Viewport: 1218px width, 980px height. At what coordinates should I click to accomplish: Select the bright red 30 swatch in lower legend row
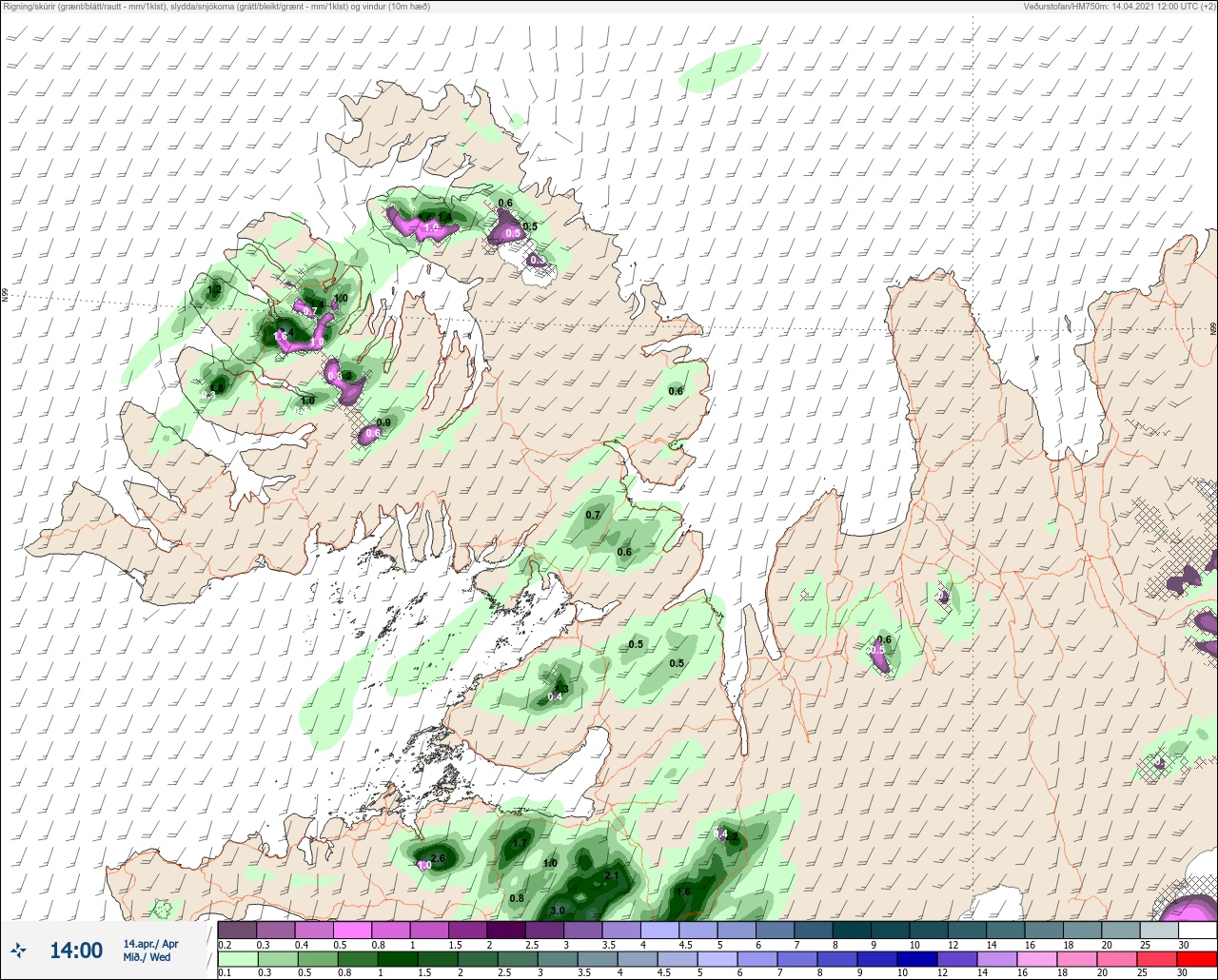point(1197,958)
